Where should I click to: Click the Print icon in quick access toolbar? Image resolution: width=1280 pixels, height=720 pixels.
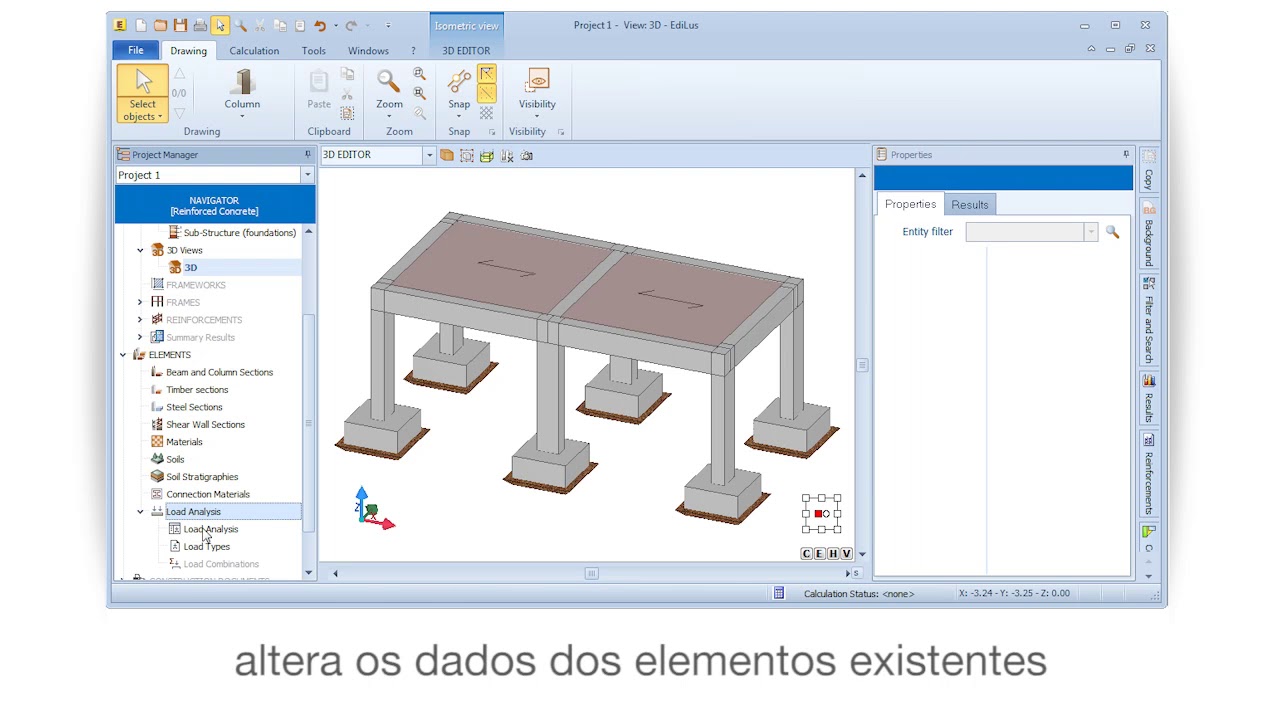[x=200, y=25]
